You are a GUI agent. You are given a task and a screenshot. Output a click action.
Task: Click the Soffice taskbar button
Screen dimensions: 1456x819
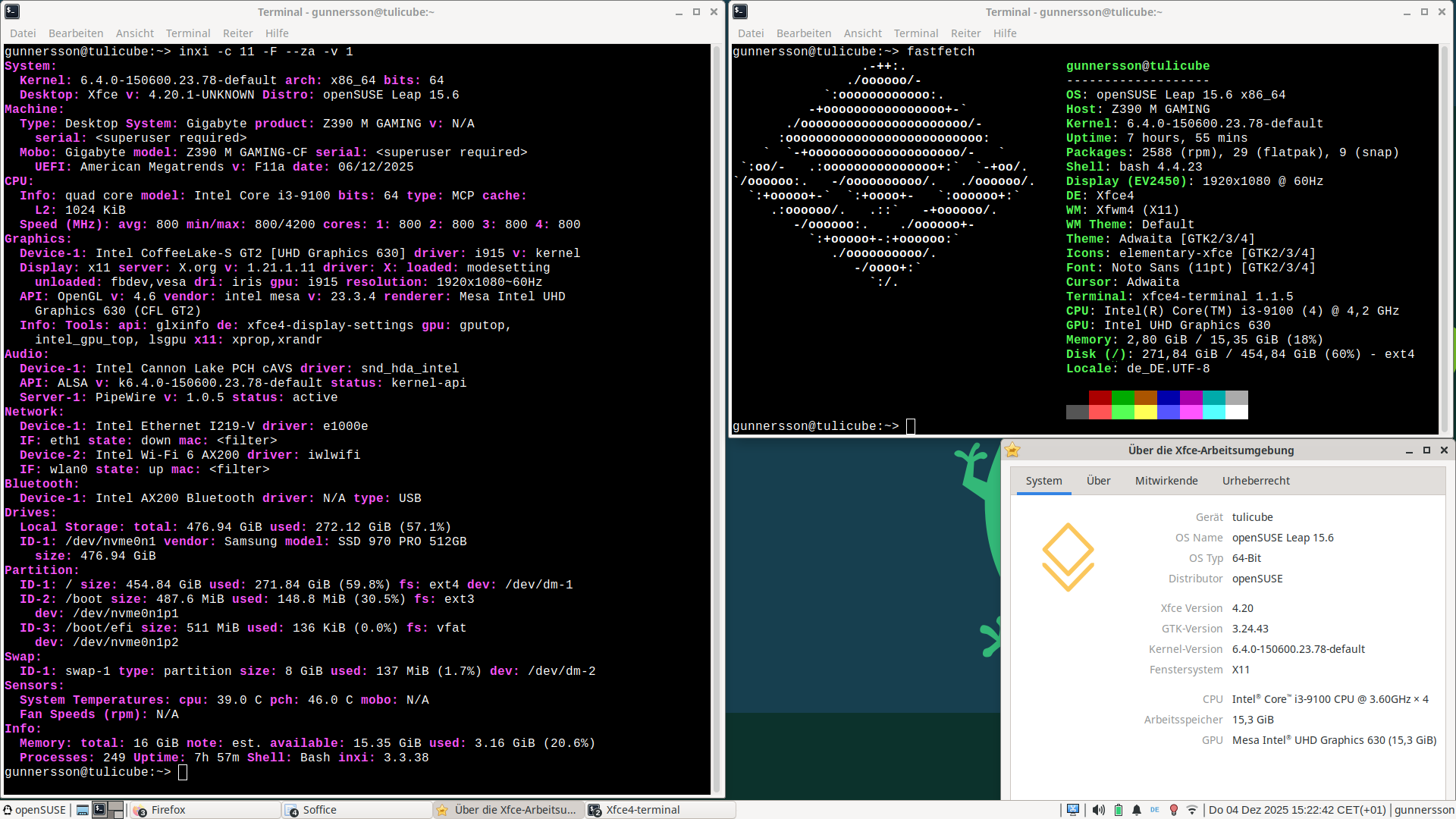click(356, 810)
